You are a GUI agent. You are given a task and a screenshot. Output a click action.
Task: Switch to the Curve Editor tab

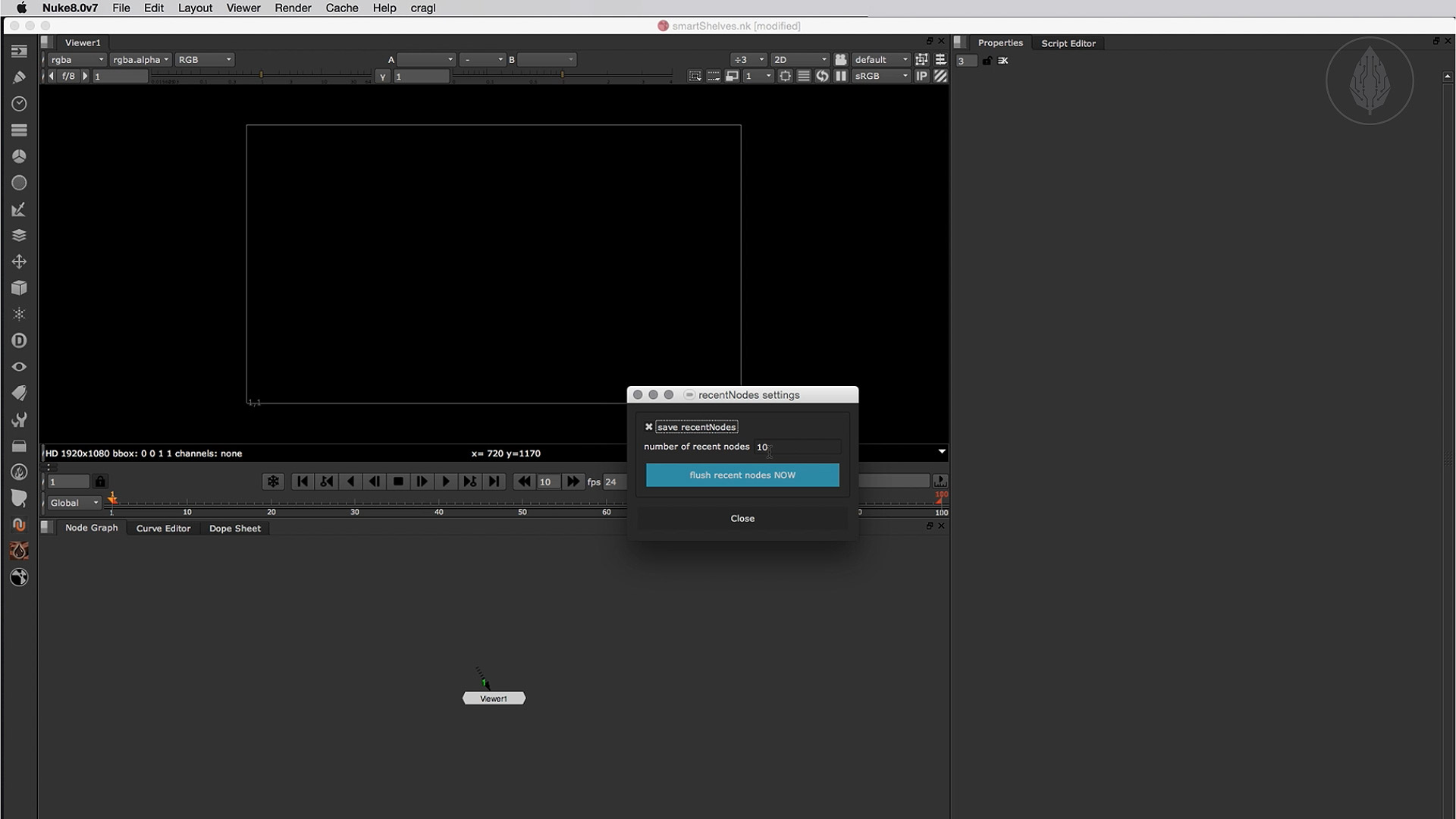[x=163, y=529]
